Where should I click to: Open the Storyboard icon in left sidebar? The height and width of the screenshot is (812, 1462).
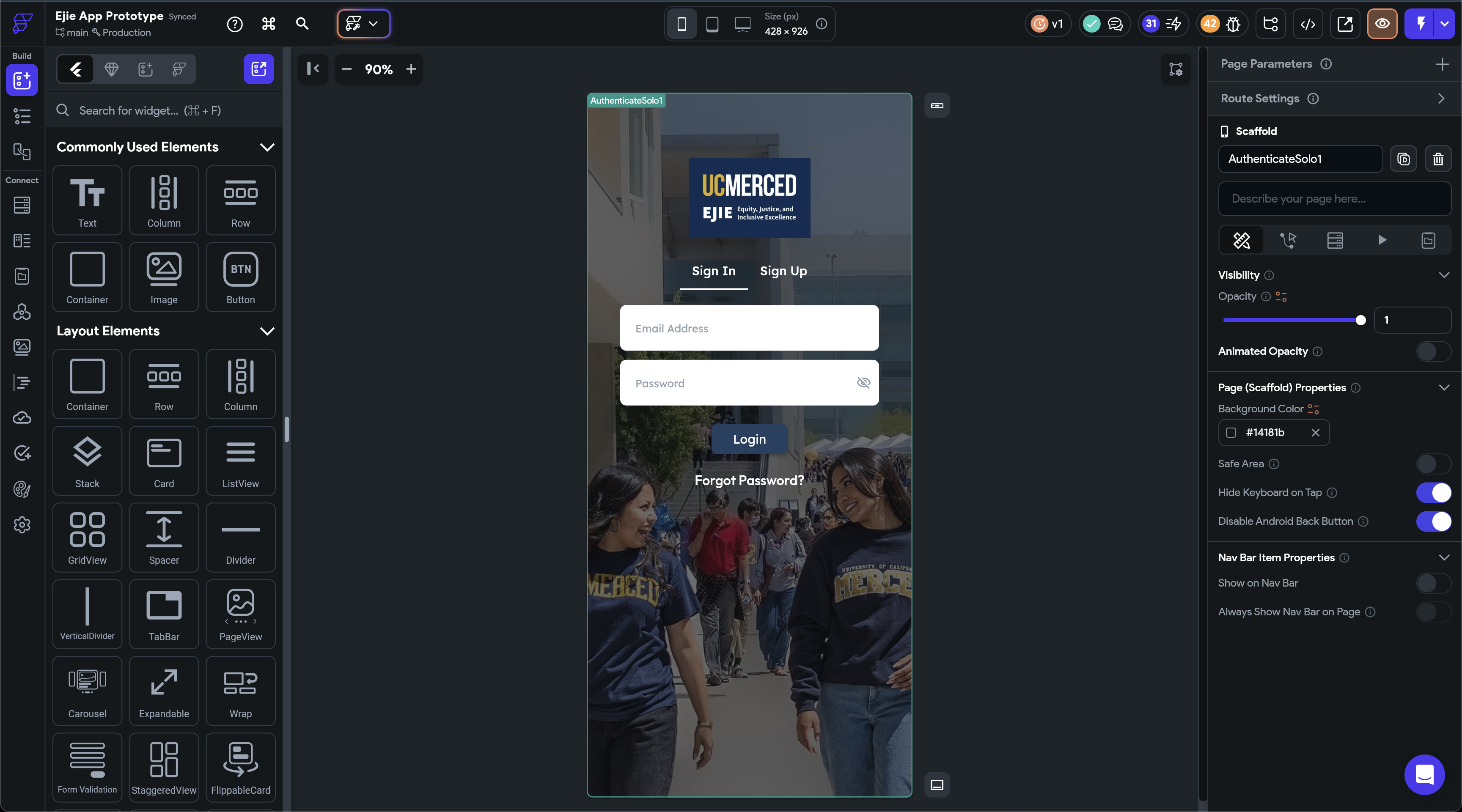[22, 151]
